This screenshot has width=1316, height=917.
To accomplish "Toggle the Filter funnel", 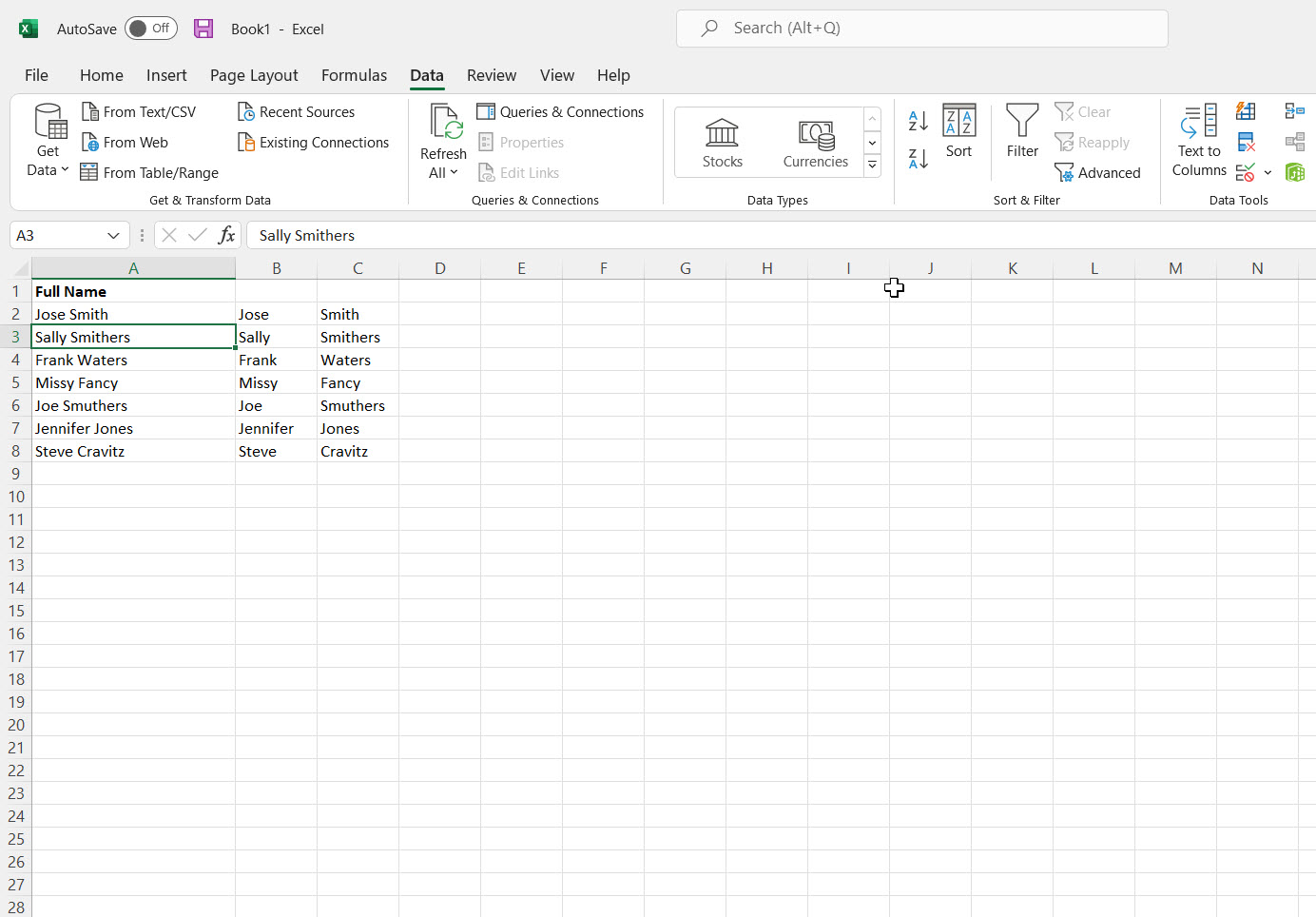I will (1022, 131).
